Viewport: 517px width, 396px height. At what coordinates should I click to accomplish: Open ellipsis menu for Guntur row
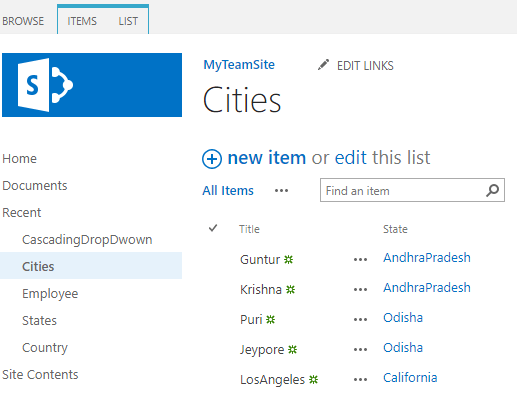point(360,259)
